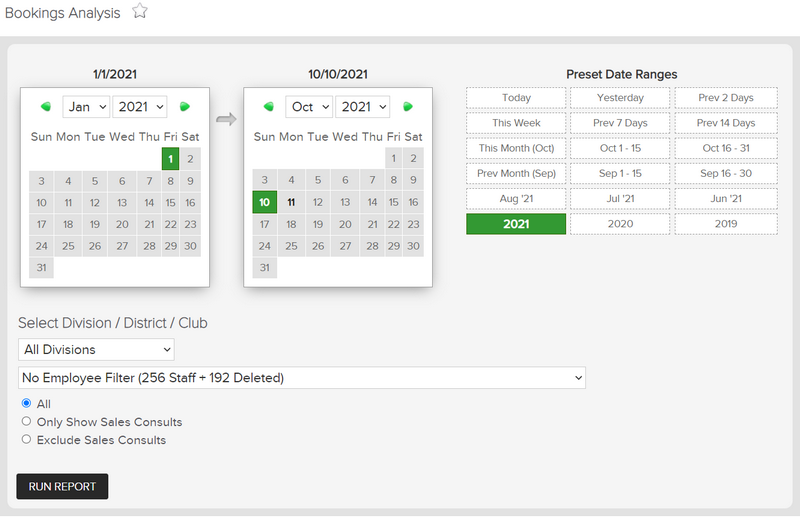800x517 pixels.
Task: Pick the 2019 year preset
Action: [726, 224]
